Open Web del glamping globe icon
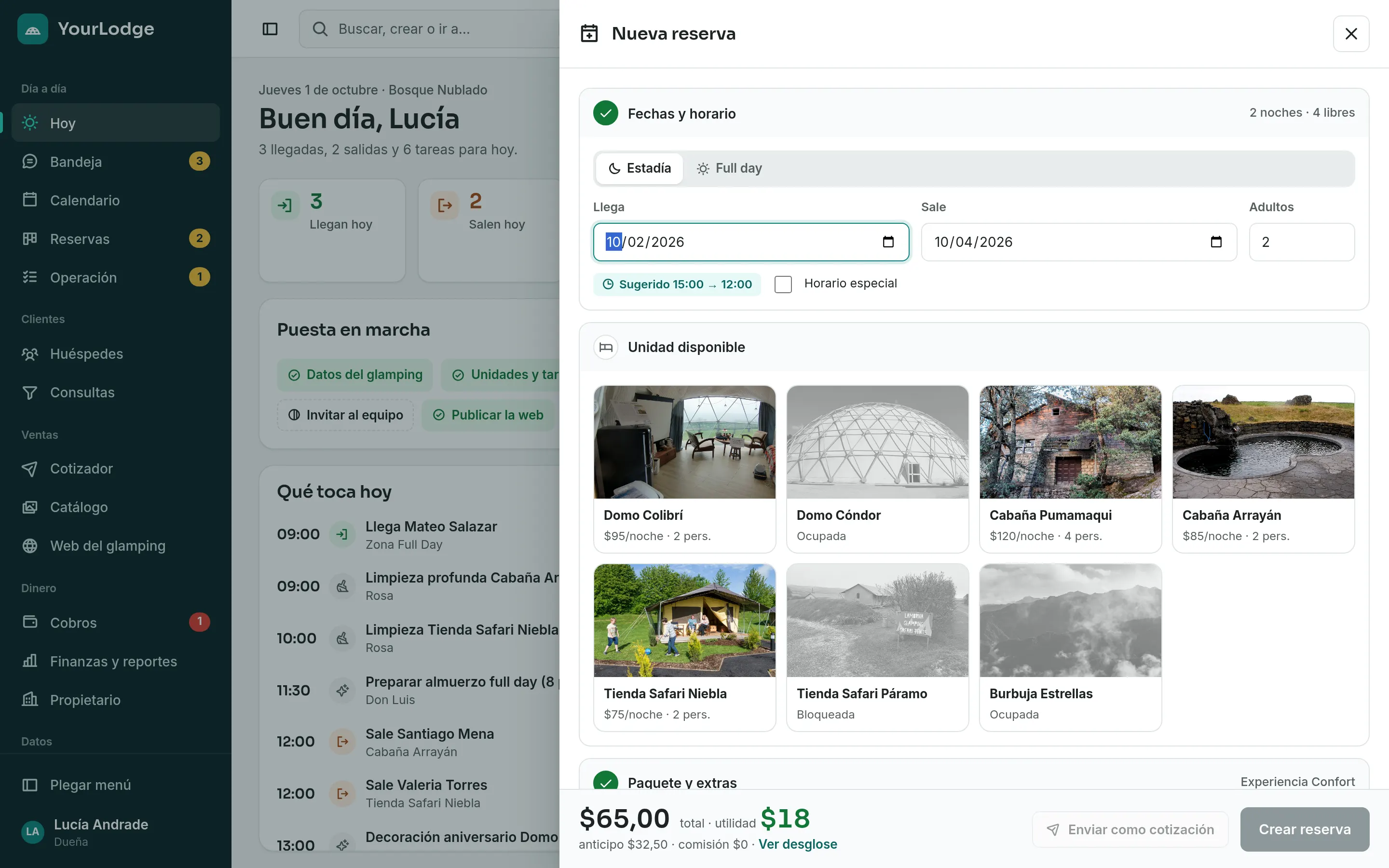Screen dimensions: 1389x868 click(30, 545)
